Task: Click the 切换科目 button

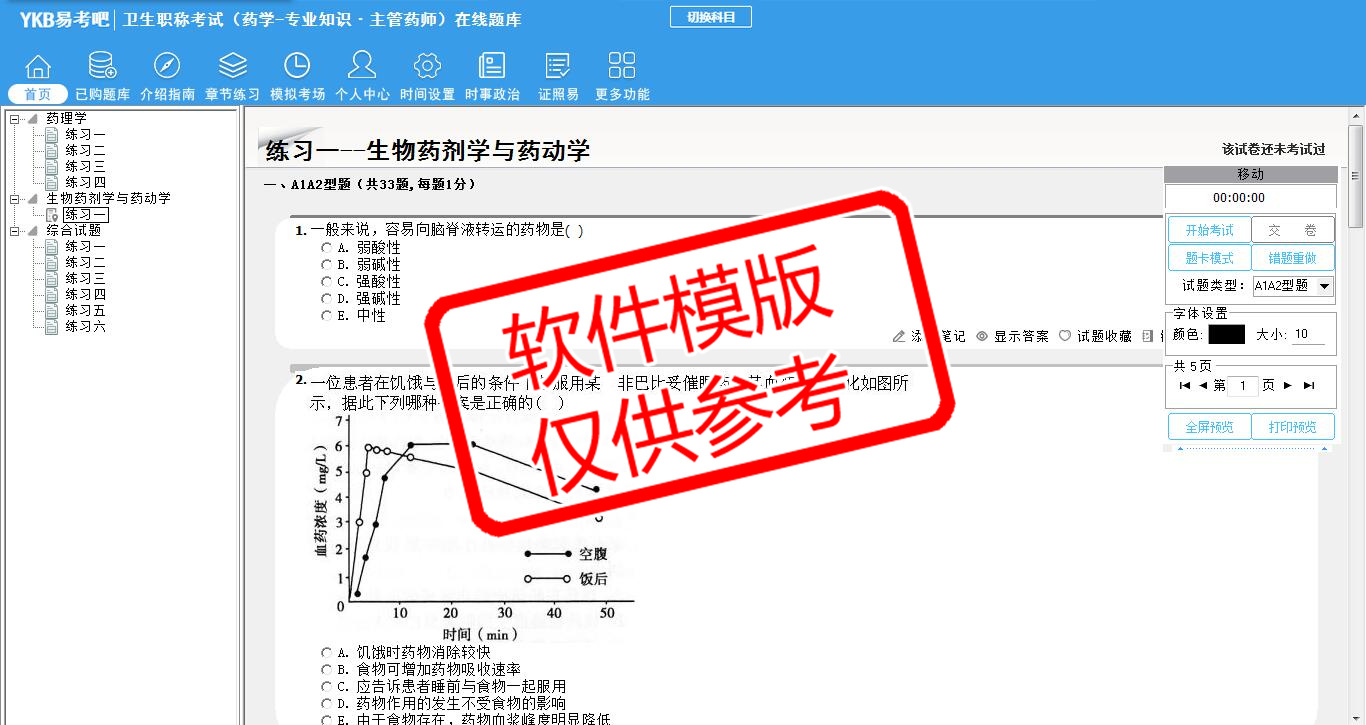Action: pos(710,17)
